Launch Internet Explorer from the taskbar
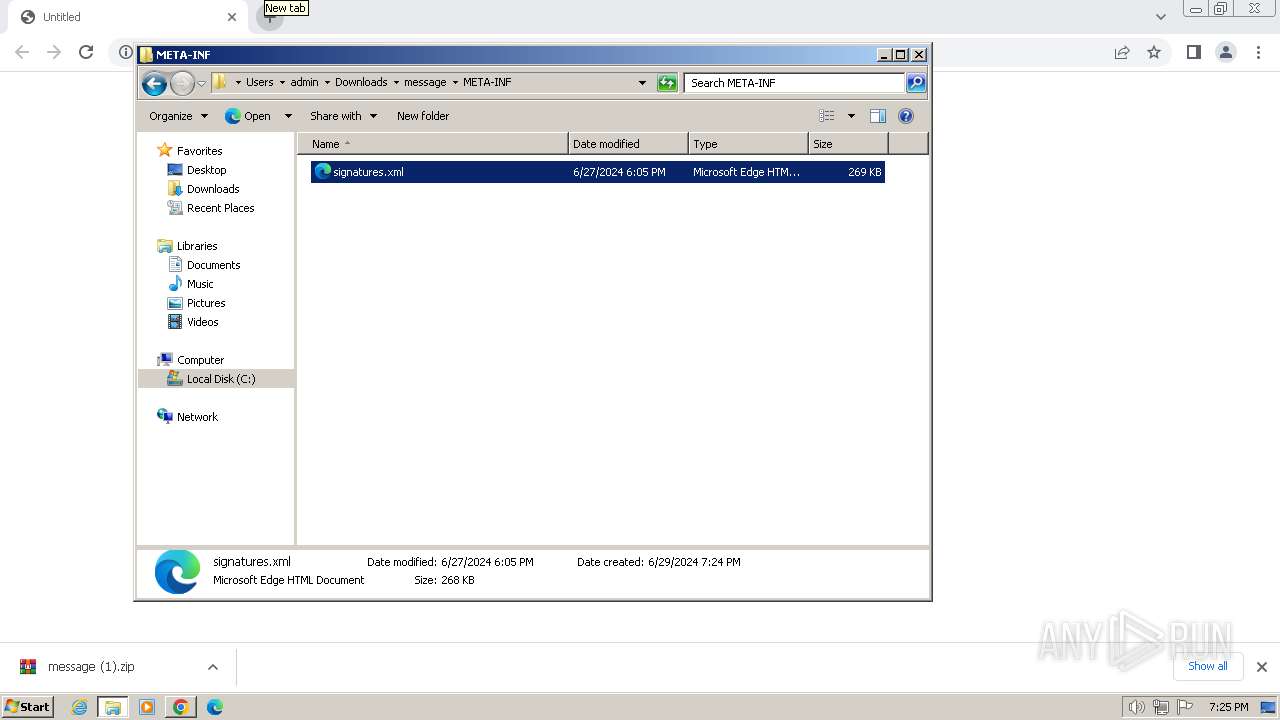The width and height of the screenshot is (1280, 720). [80, 707]
